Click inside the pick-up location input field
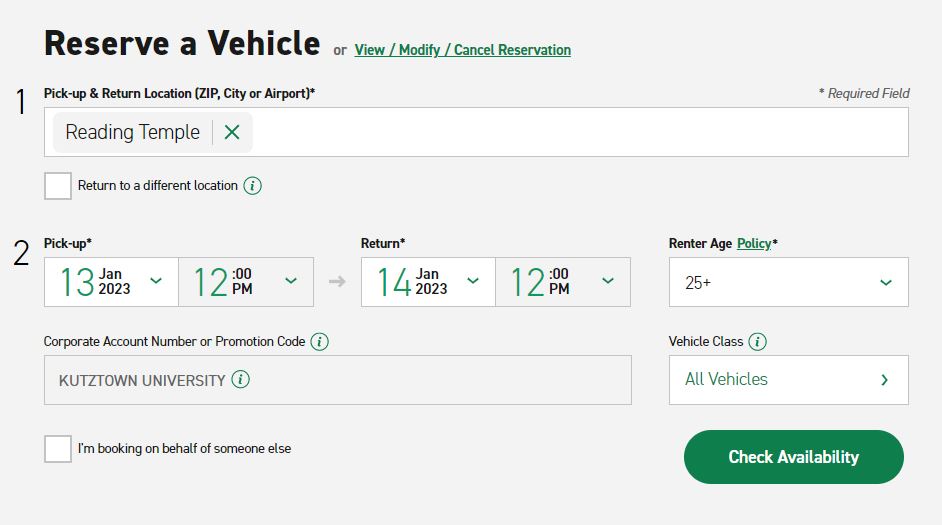The width and height of the screenshot is (942, 525). (x=580, y=132)
